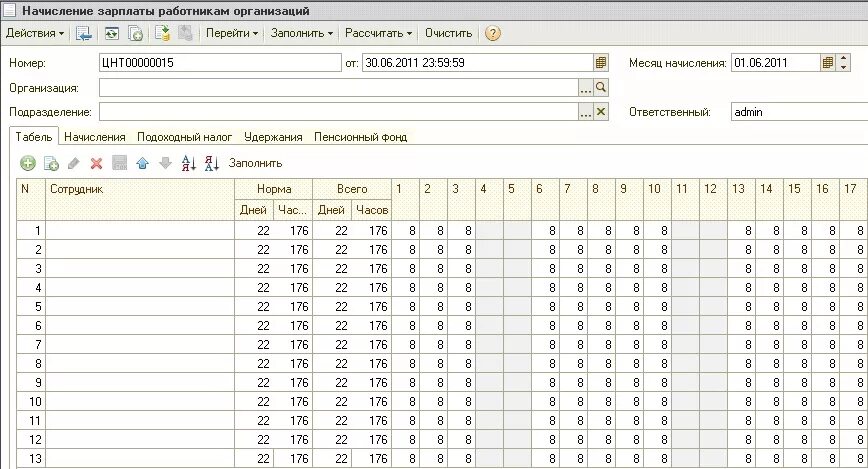Click the Всего column group header

pyautogui.click(x=352, y=189)
